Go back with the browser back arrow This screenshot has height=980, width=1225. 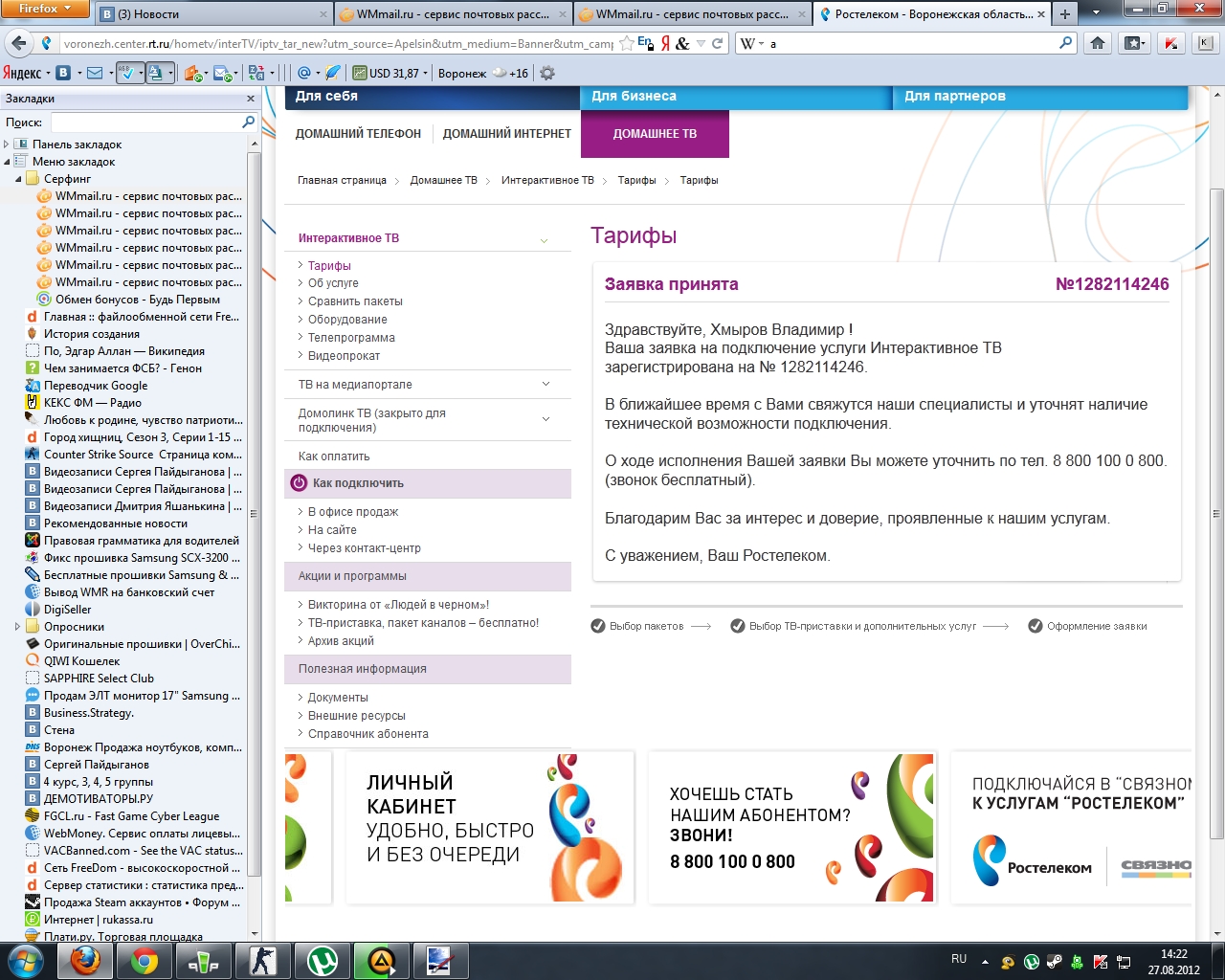coord(18,43)
